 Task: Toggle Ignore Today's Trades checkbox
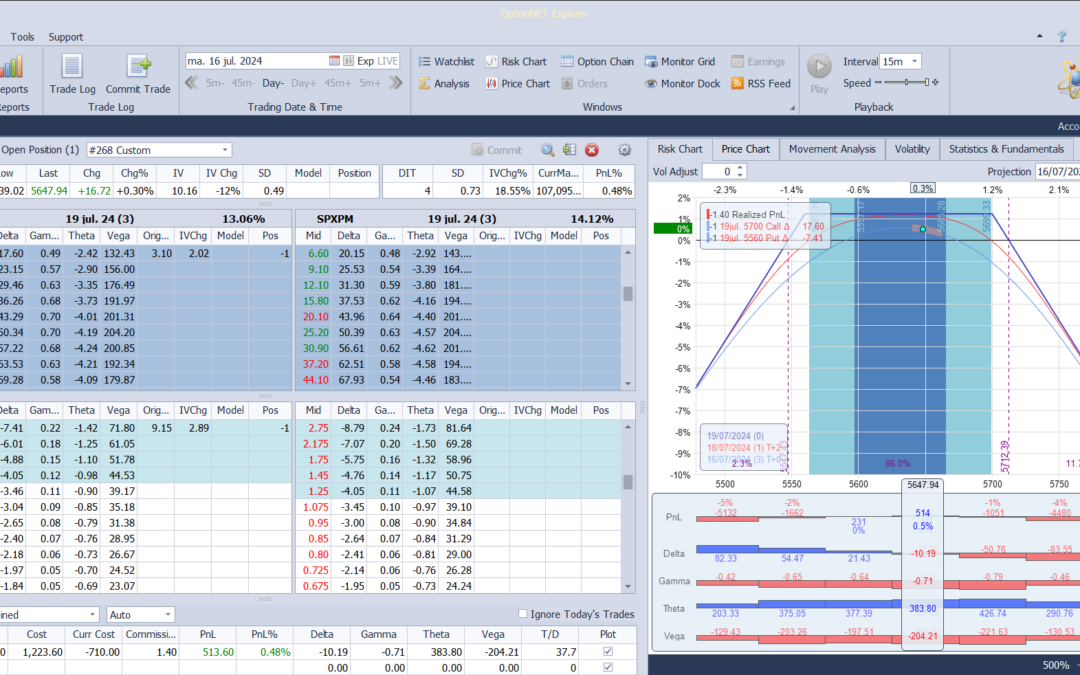pos(522,614)
